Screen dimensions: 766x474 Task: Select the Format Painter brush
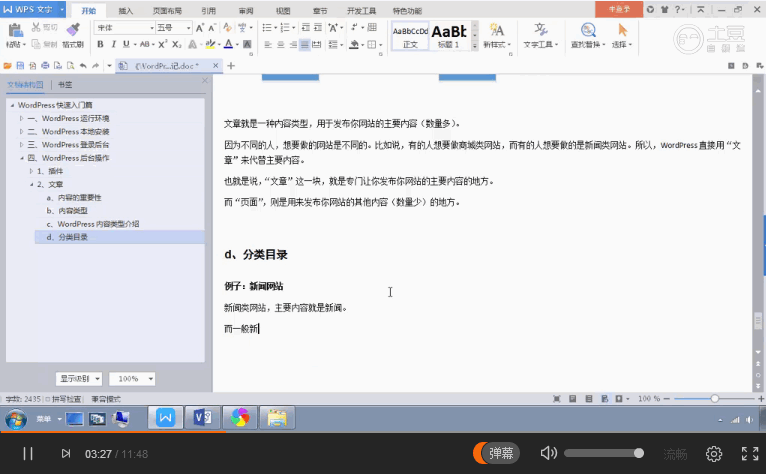coord(73,29)
